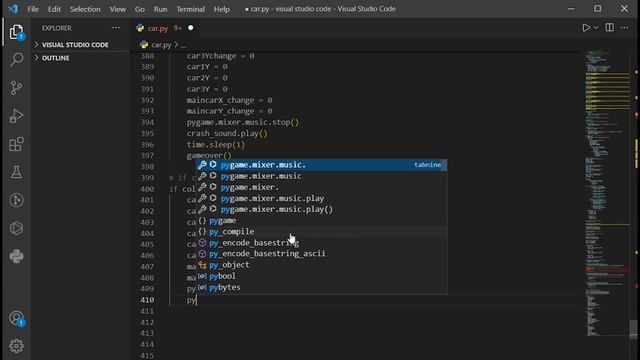Select the py_object suggestion
Screen dimensions: 640x360
(322, 265)
